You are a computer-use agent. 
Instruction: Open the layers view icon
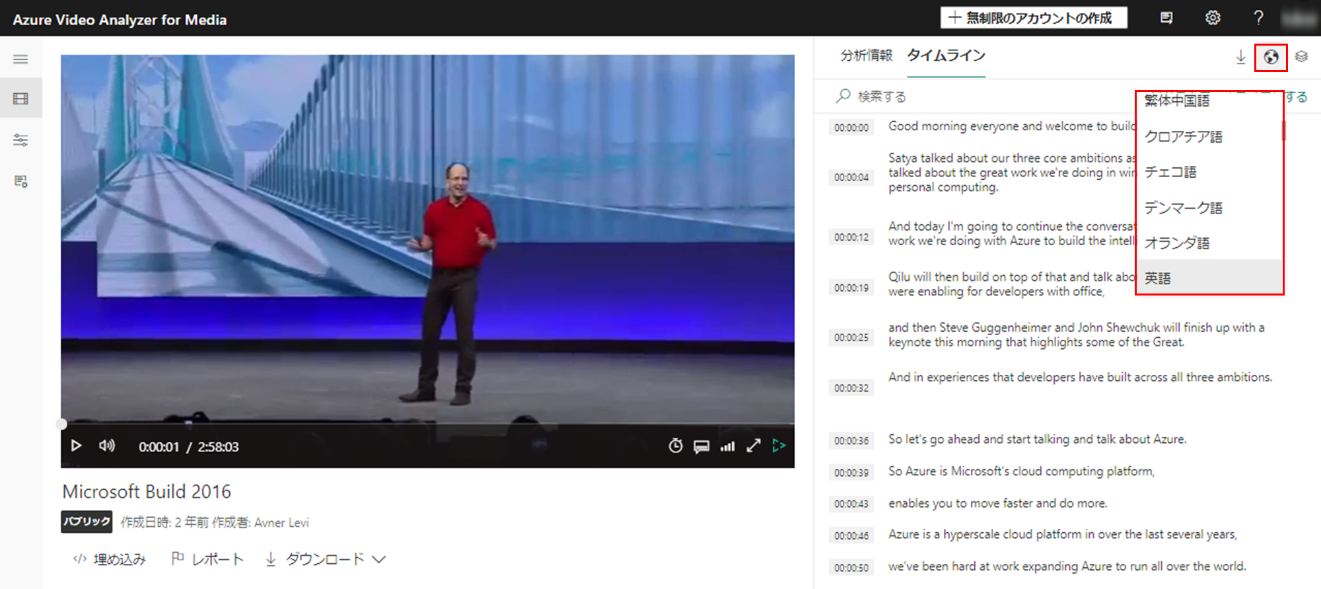(1301, 57)
